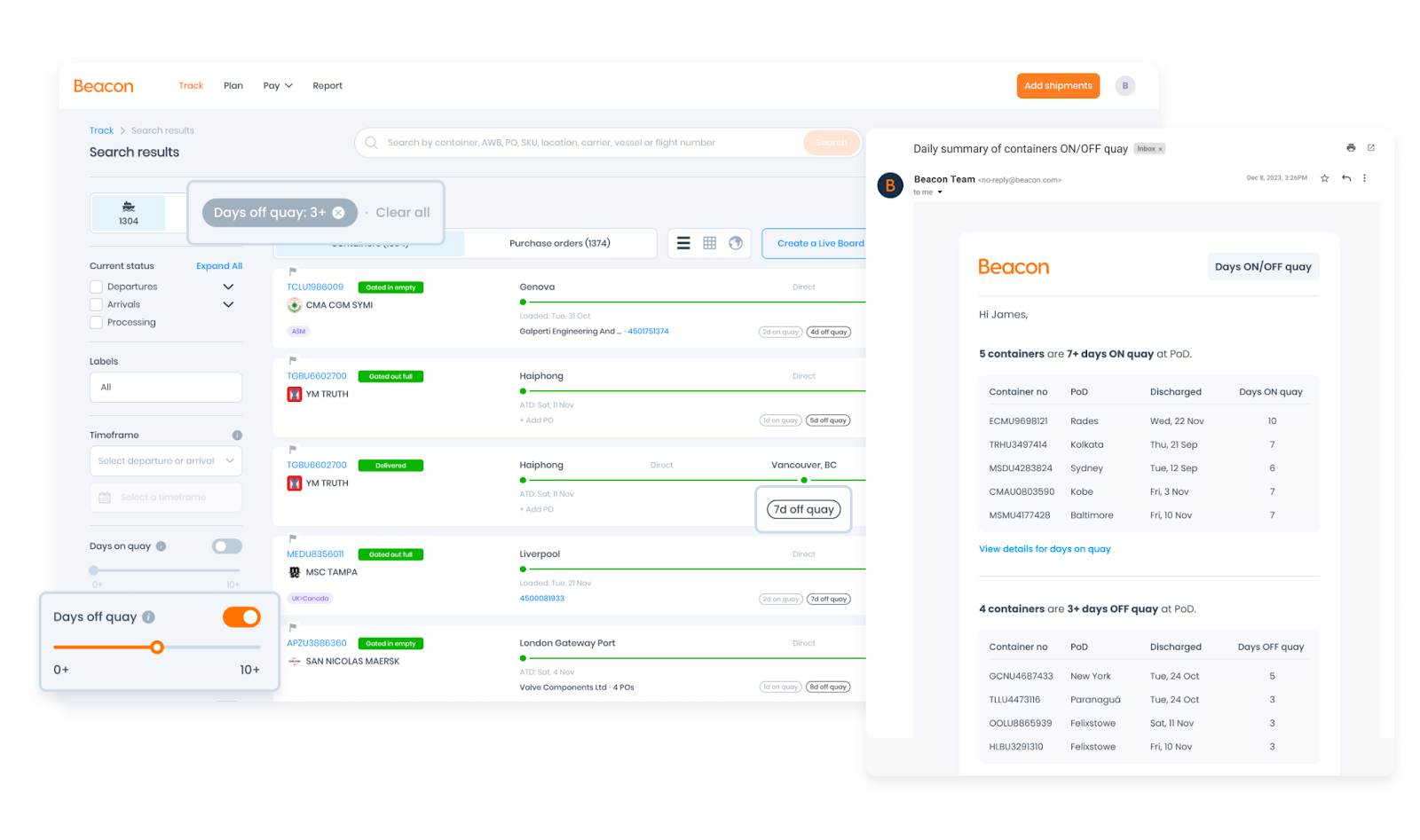Expand the Departures status filter

click(x=228, y=286)
